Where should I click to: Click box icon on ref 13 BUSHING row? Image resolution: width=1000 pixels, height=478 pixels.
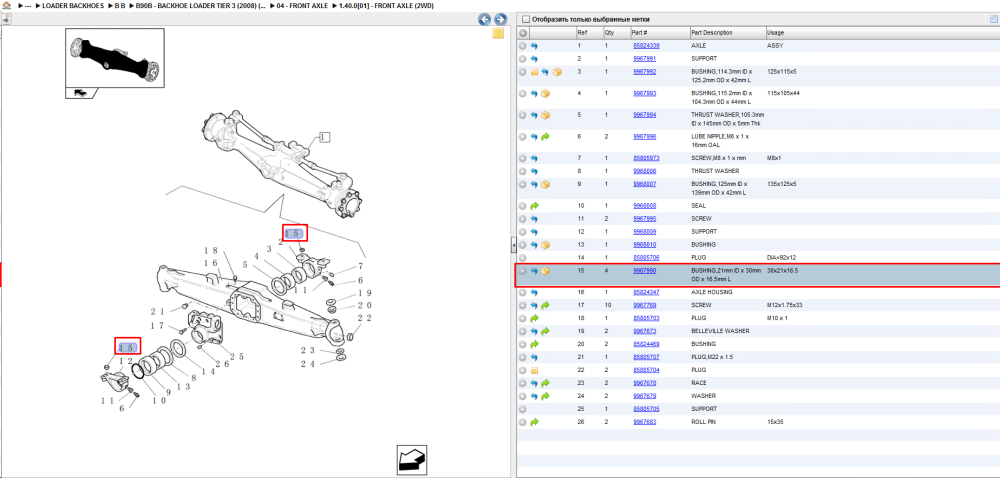(x=546, y=245)
